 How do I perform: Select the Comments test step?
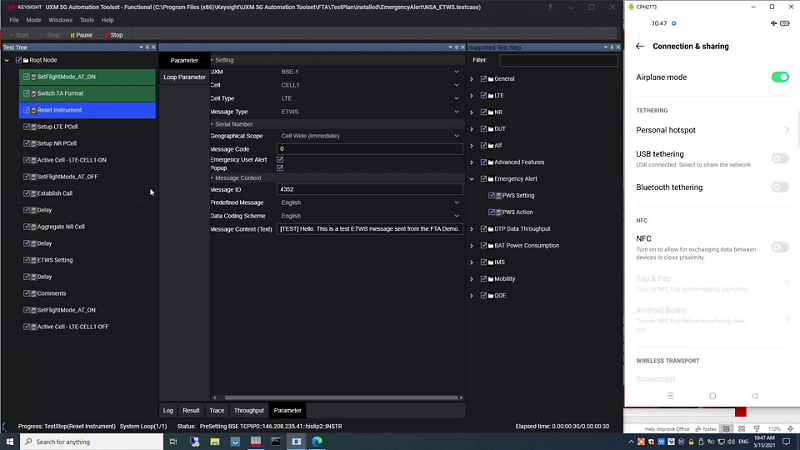(52, 293)
